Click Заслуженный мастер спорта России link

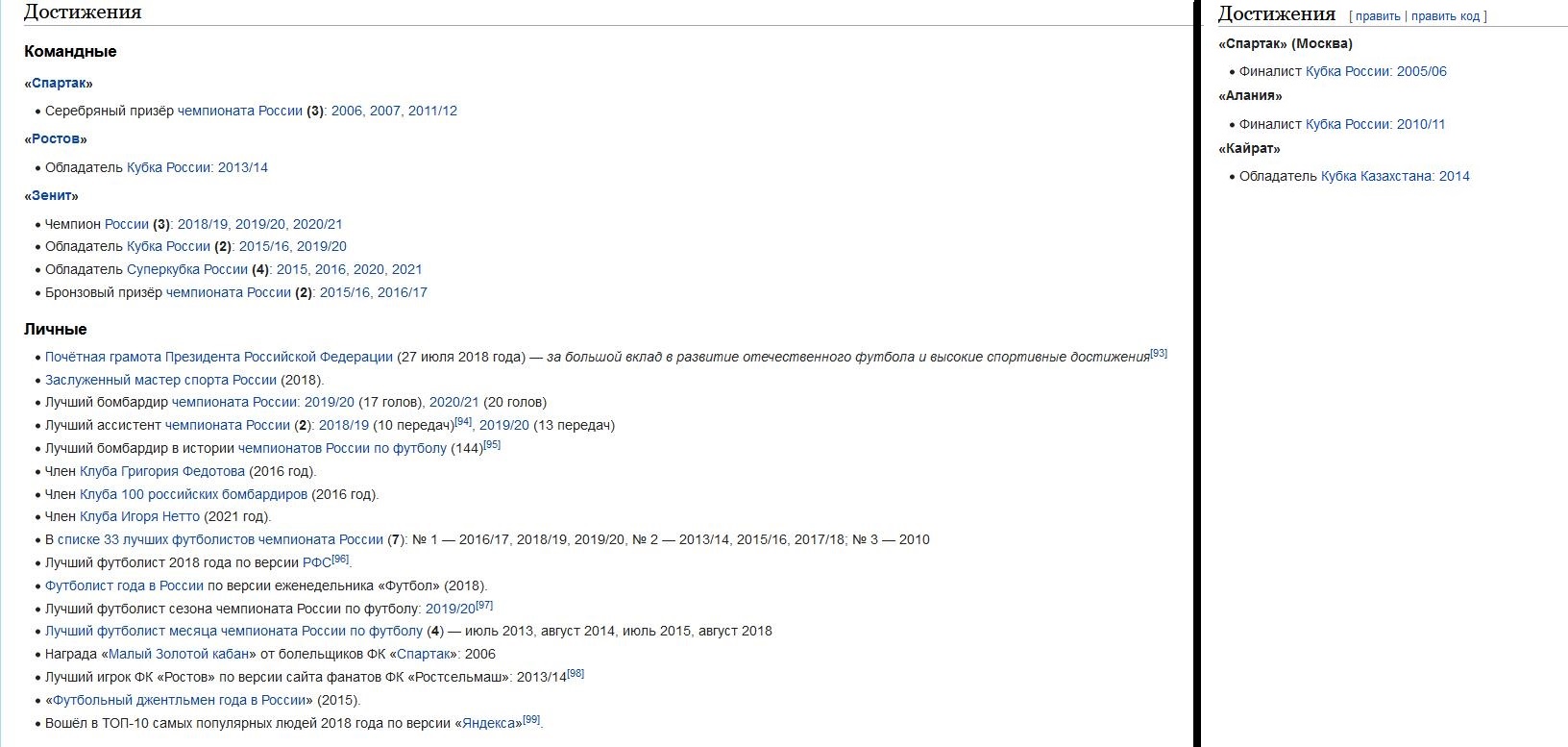(160, 380)
